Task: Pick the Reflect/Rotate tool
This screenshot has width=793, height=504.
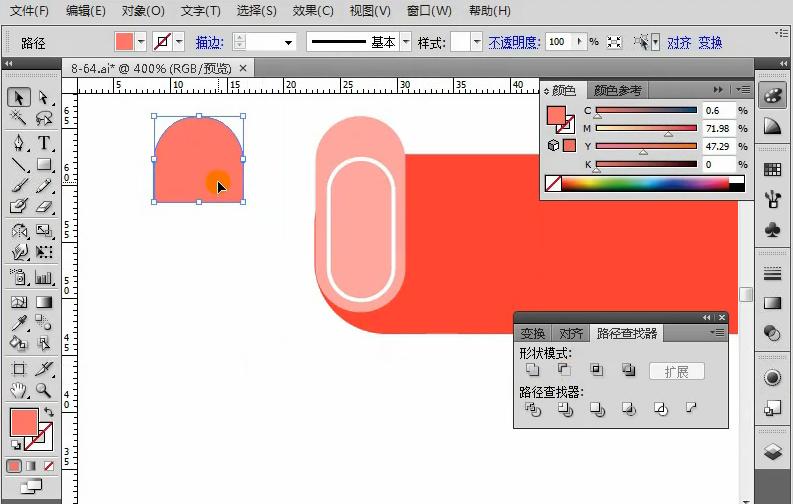Action: tap(19, 231)
